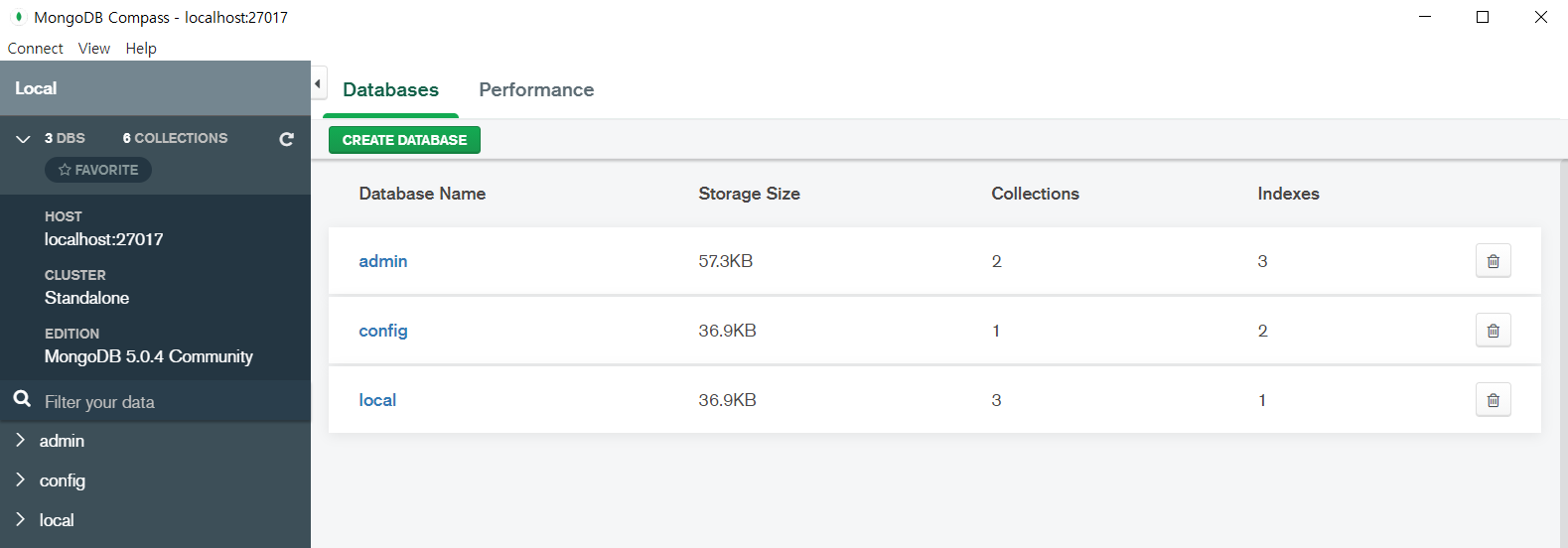Expand the local database tree node

20,519
